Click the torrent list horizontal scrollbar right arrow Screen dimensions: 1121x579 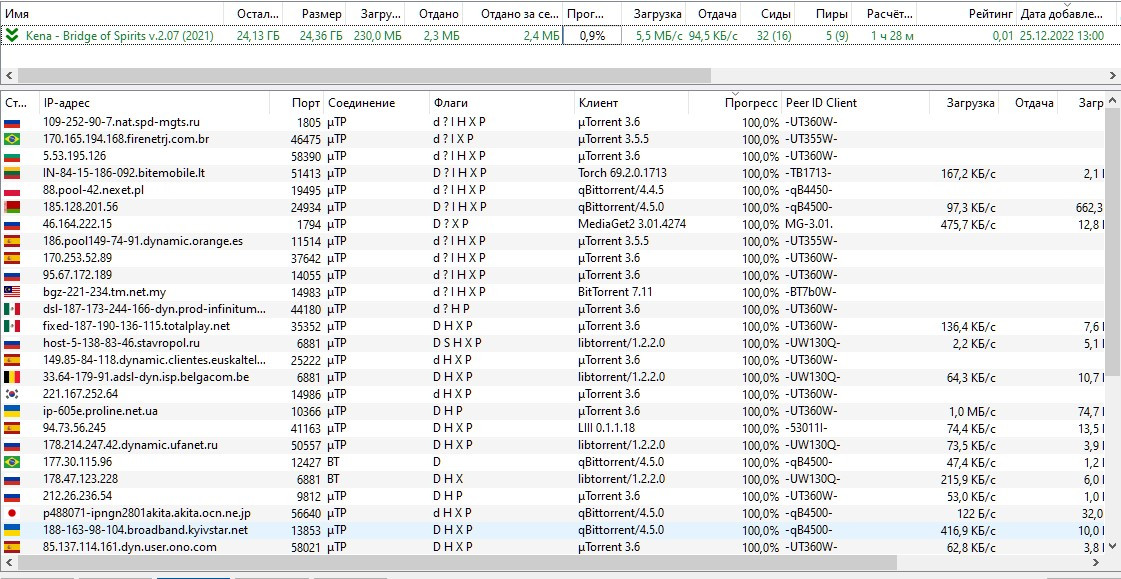tap(1112, 76)
